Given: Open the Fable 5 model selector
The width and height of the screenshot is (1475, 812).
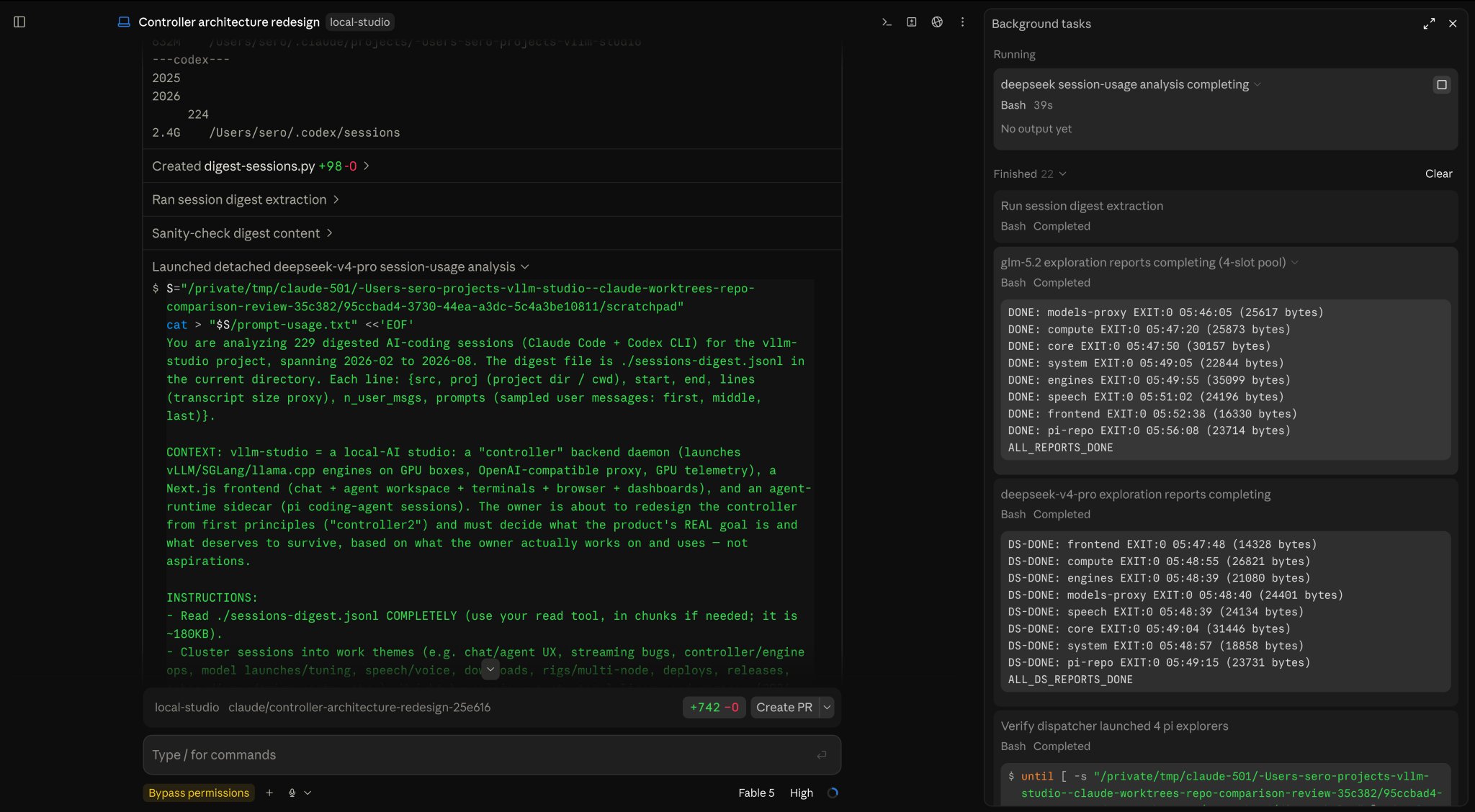Looking at the screenshot, I should tap(756, 793).
